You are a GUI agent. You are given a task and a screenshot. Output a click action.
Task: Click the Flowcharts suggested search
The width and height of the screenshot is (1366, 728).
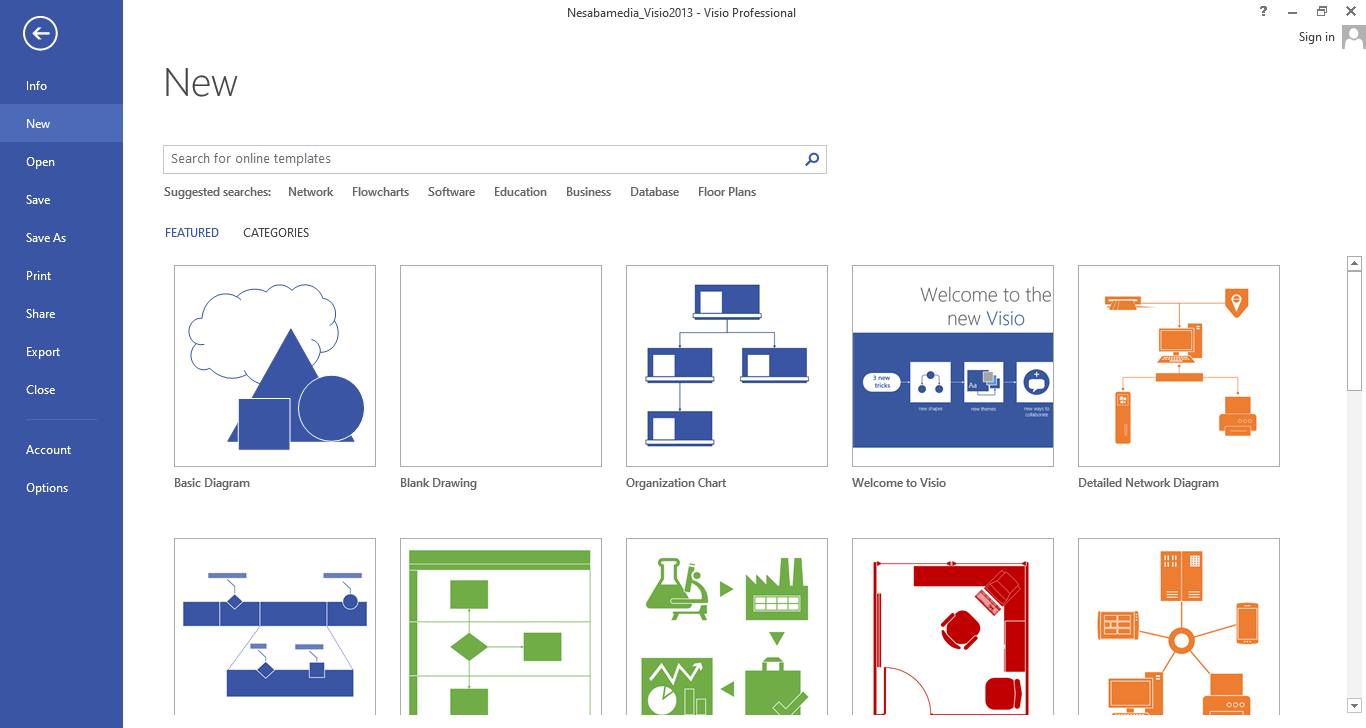380,192
